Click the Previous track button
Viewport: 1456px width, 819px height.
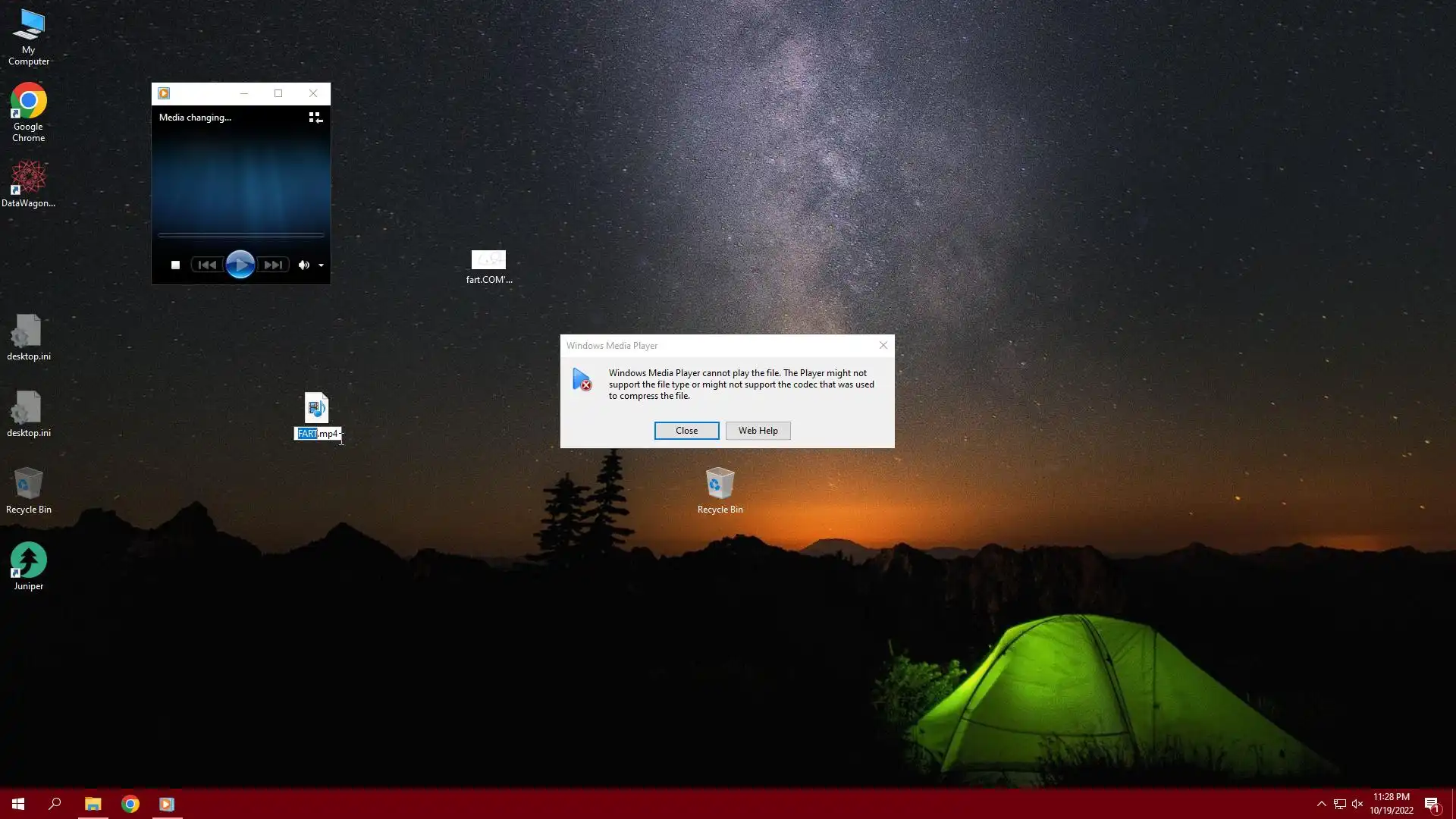click(206, 265)
